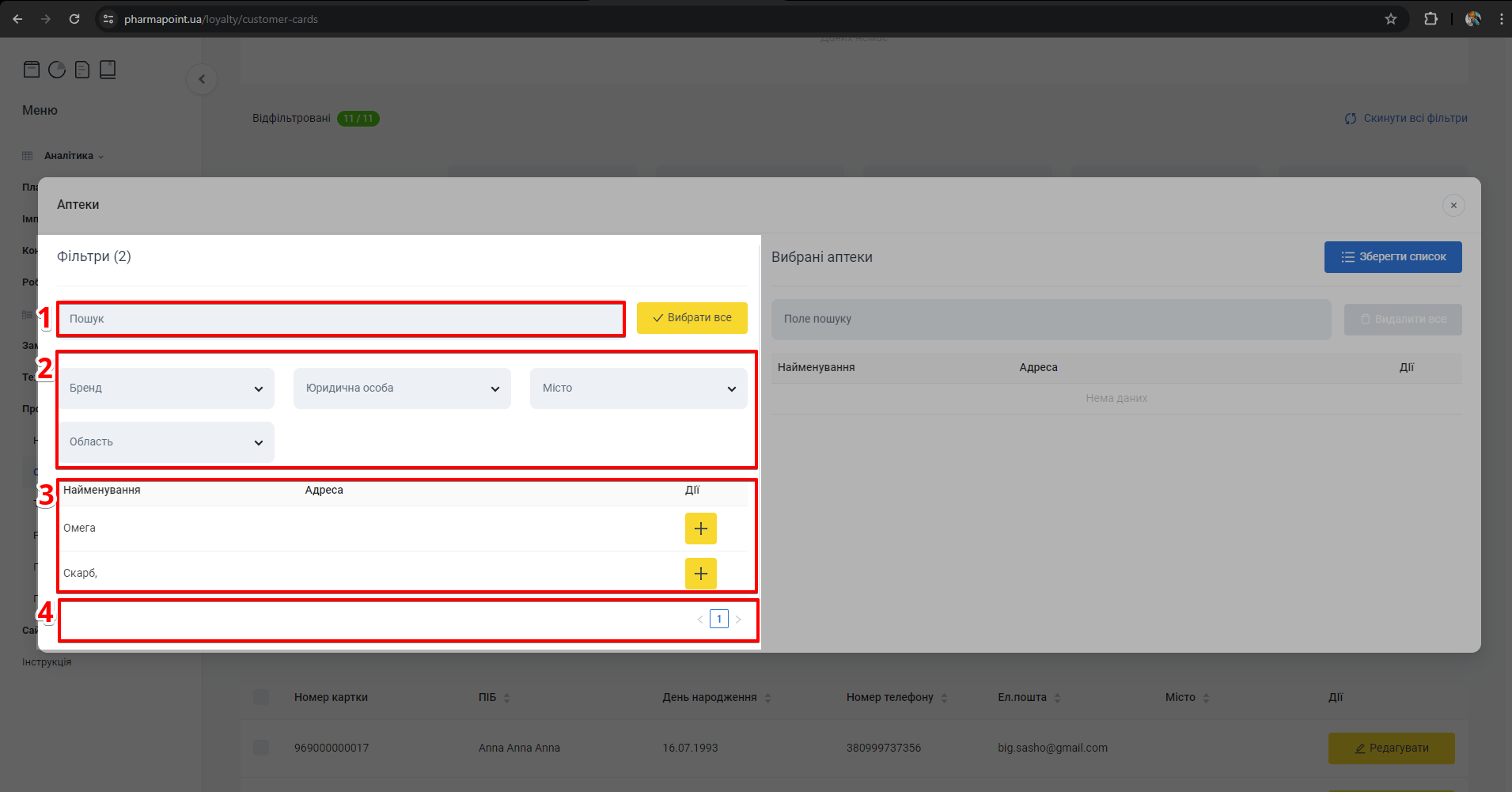The image size is (1512, 792).
Task: Expand the Місто filter dropdown
Action: click(x=639, y=388)
